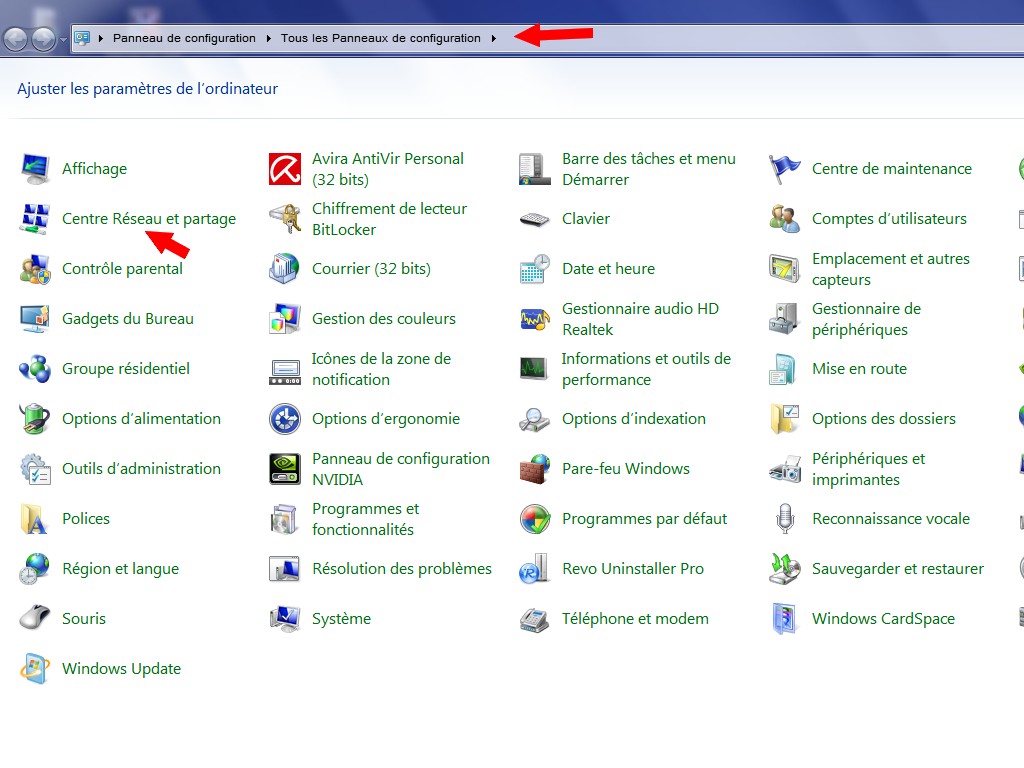Select the Gestionnaire audio HD Realtek icon
The height and width of the screenshot is (768, 1024).
pos(535,319)
